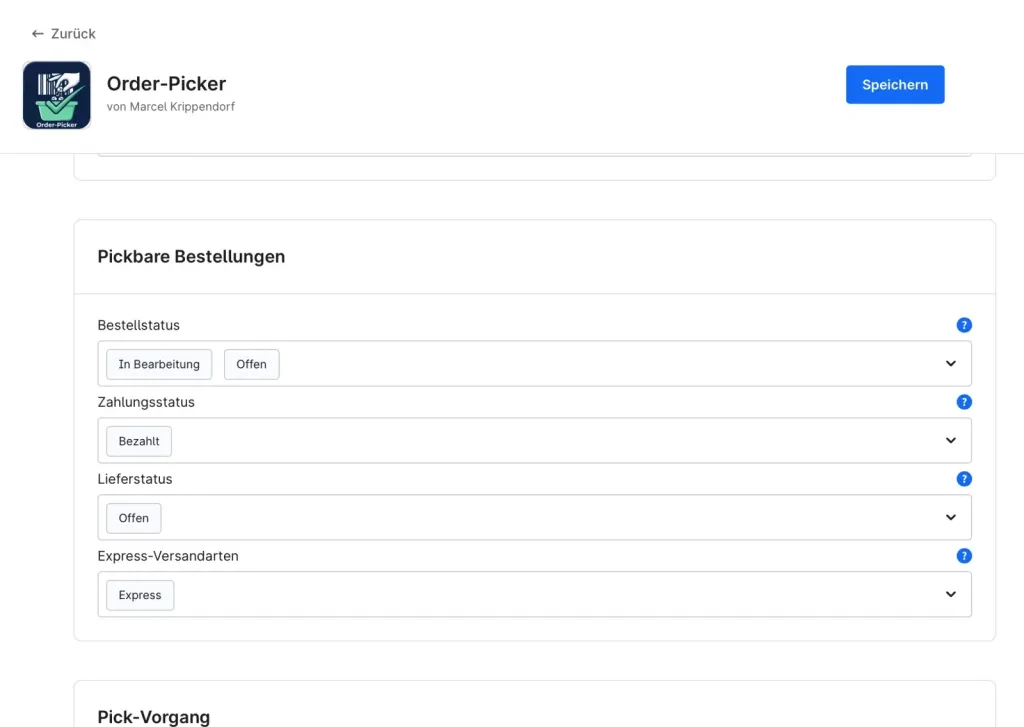Expand the Bestellstatus dropdown arrow
1024x727 pixels.
pyautogui.click(x=951, y=364)
